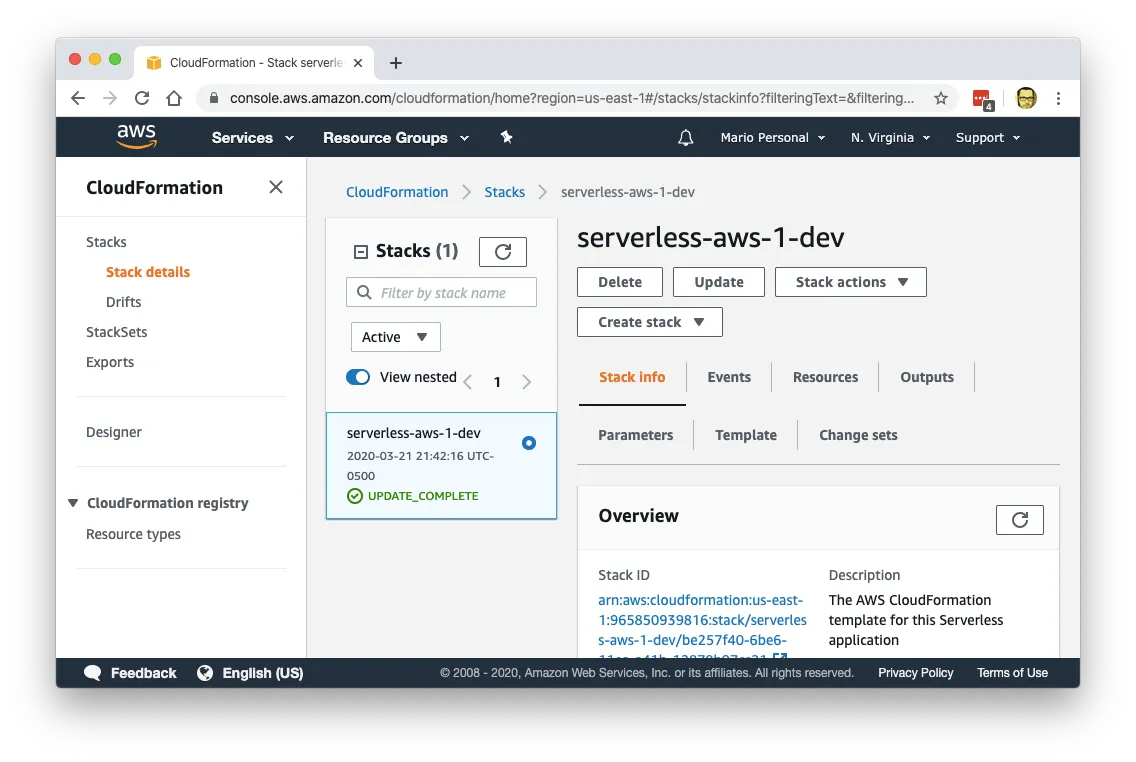Switch to the Outputs tab
This screenshot has width=1136, height=762.
pos(927,377)
